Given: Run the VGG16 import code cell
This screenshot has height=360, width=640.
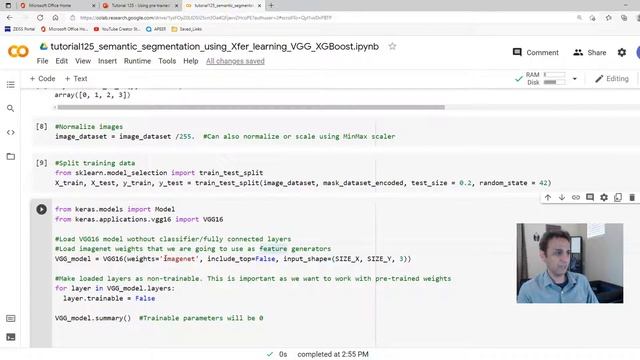Looking at the screenshot, I should coord(41,209).
